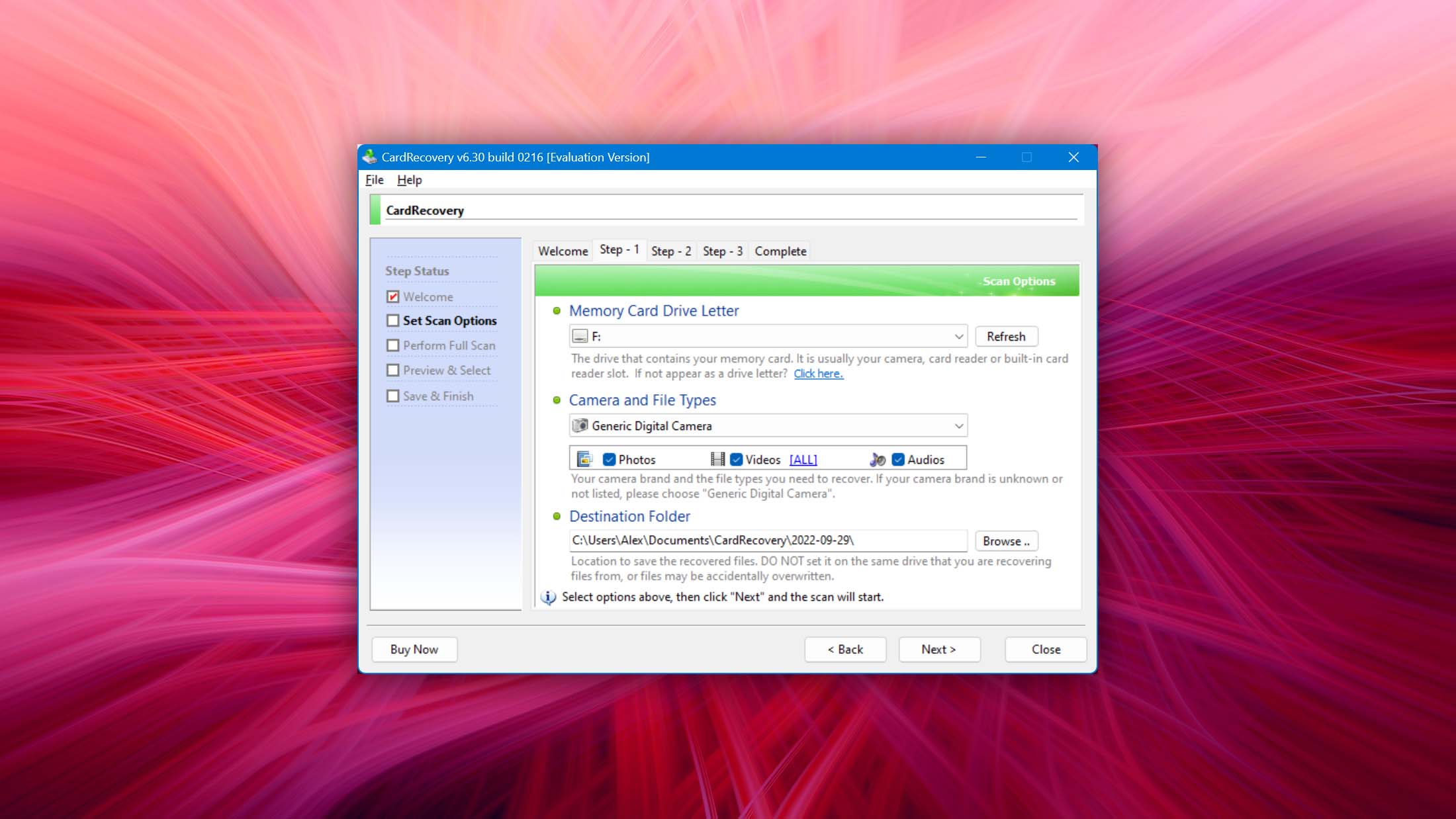Open the Step - 3 tab

click(x=723, y=251)
